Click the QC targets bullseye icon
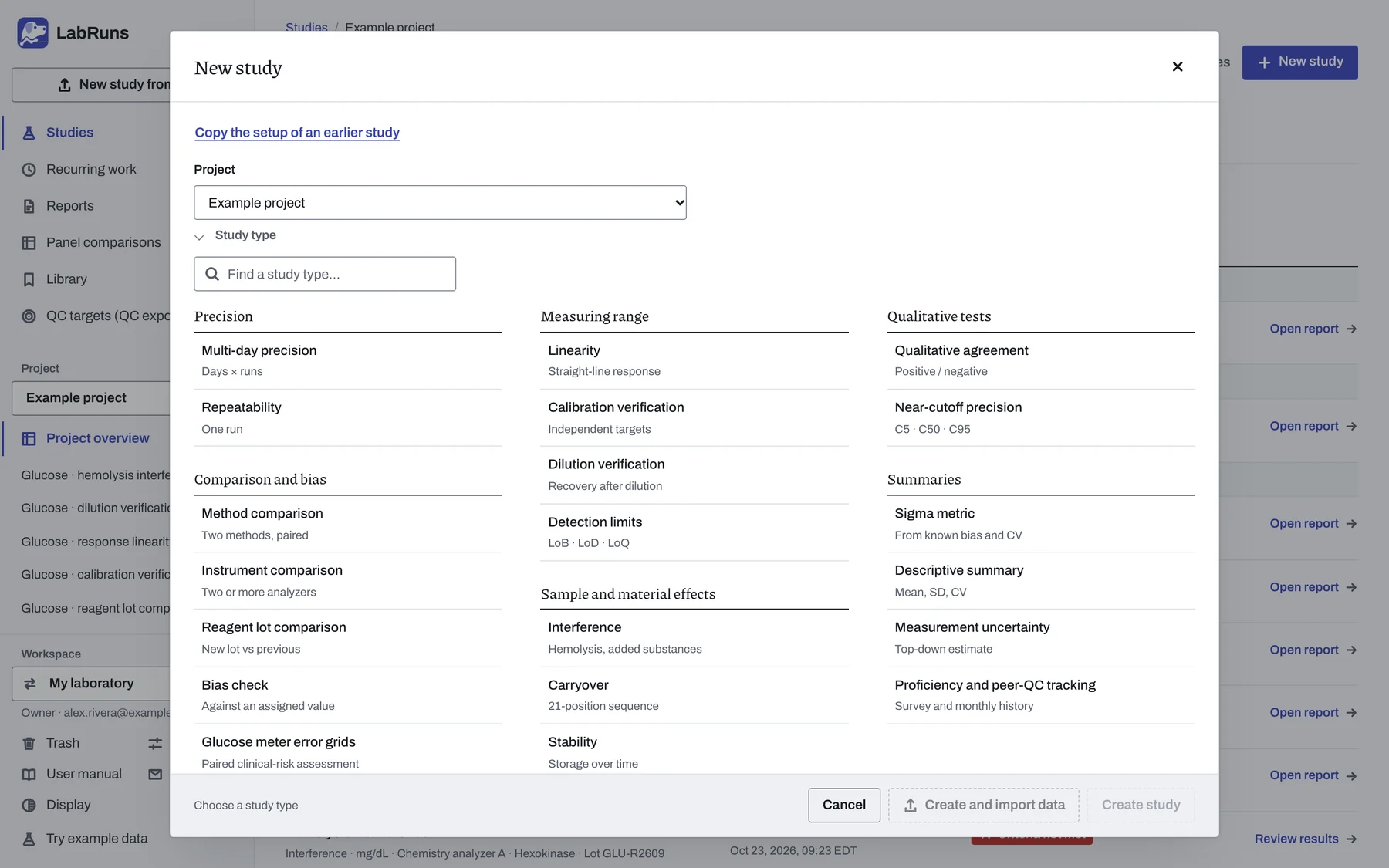 (29, 316)
